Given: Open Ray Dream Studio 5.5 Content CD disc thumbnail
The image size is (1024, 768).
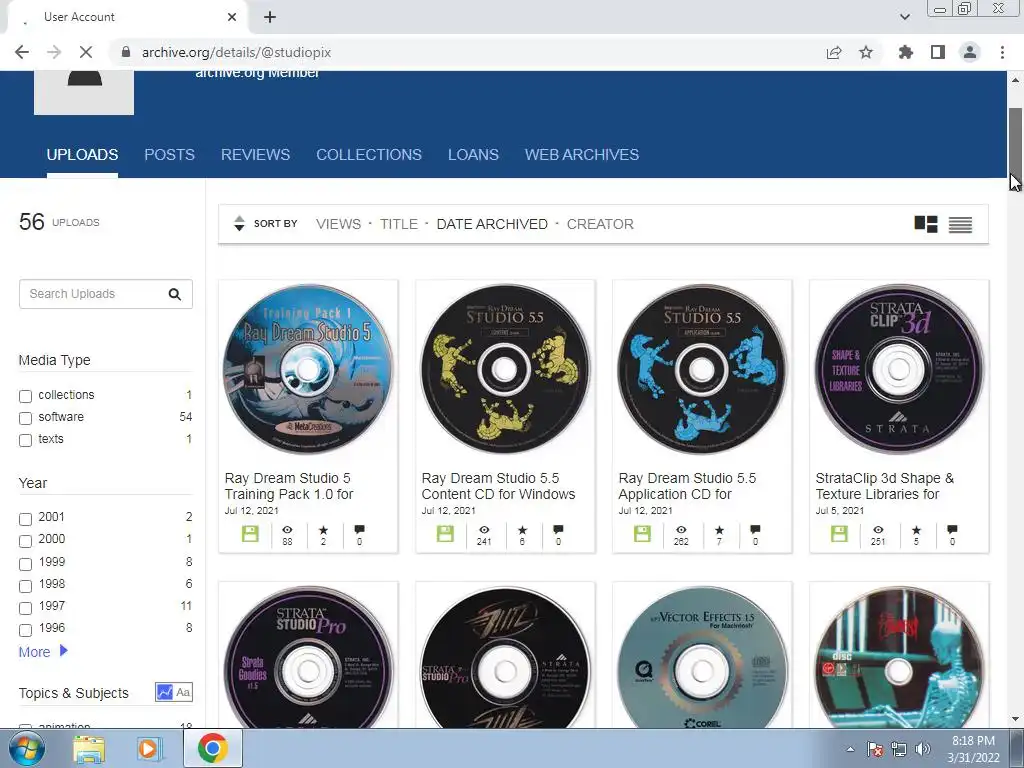Looking at the screenshot, I should 505,369.
